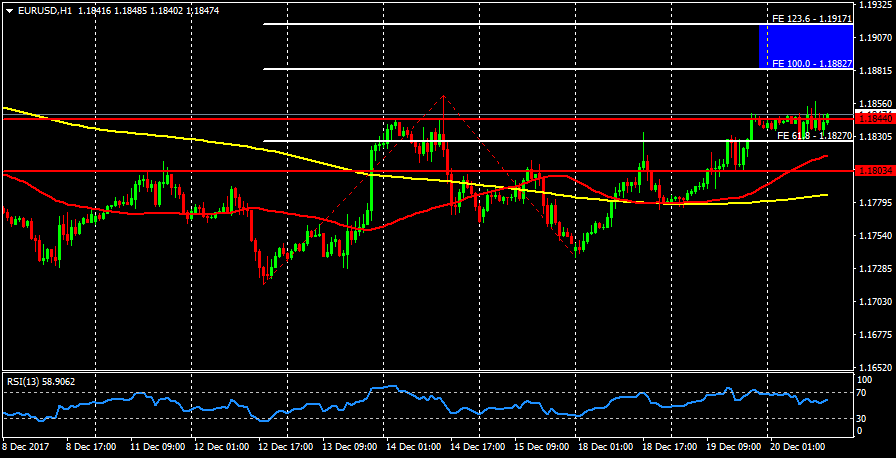The image size is (896, 458).
Task: Click the last price 1.18474 in header
Action: point(198,10)
